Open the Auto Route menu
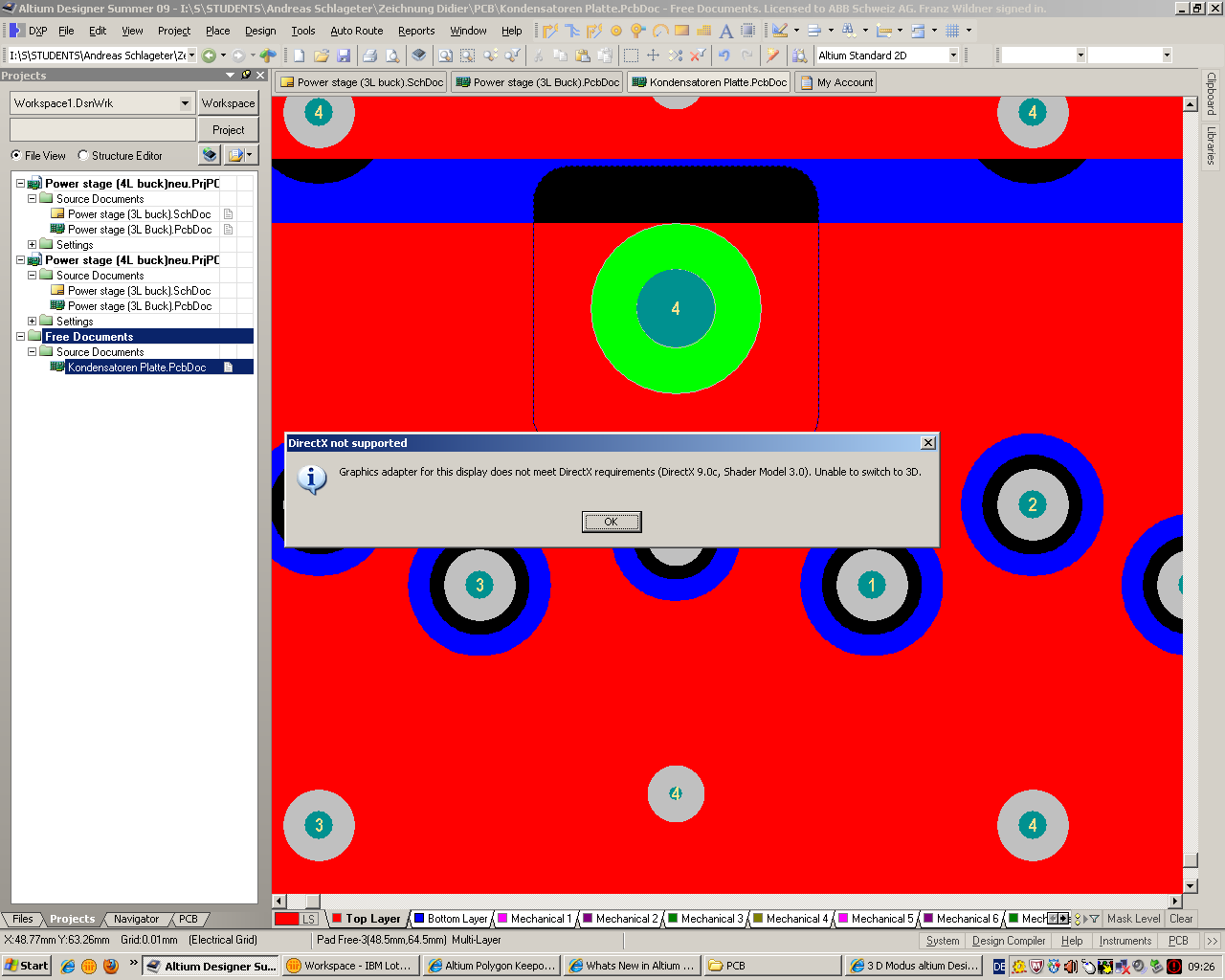The image size is (1225, 980). coord(357,31)
